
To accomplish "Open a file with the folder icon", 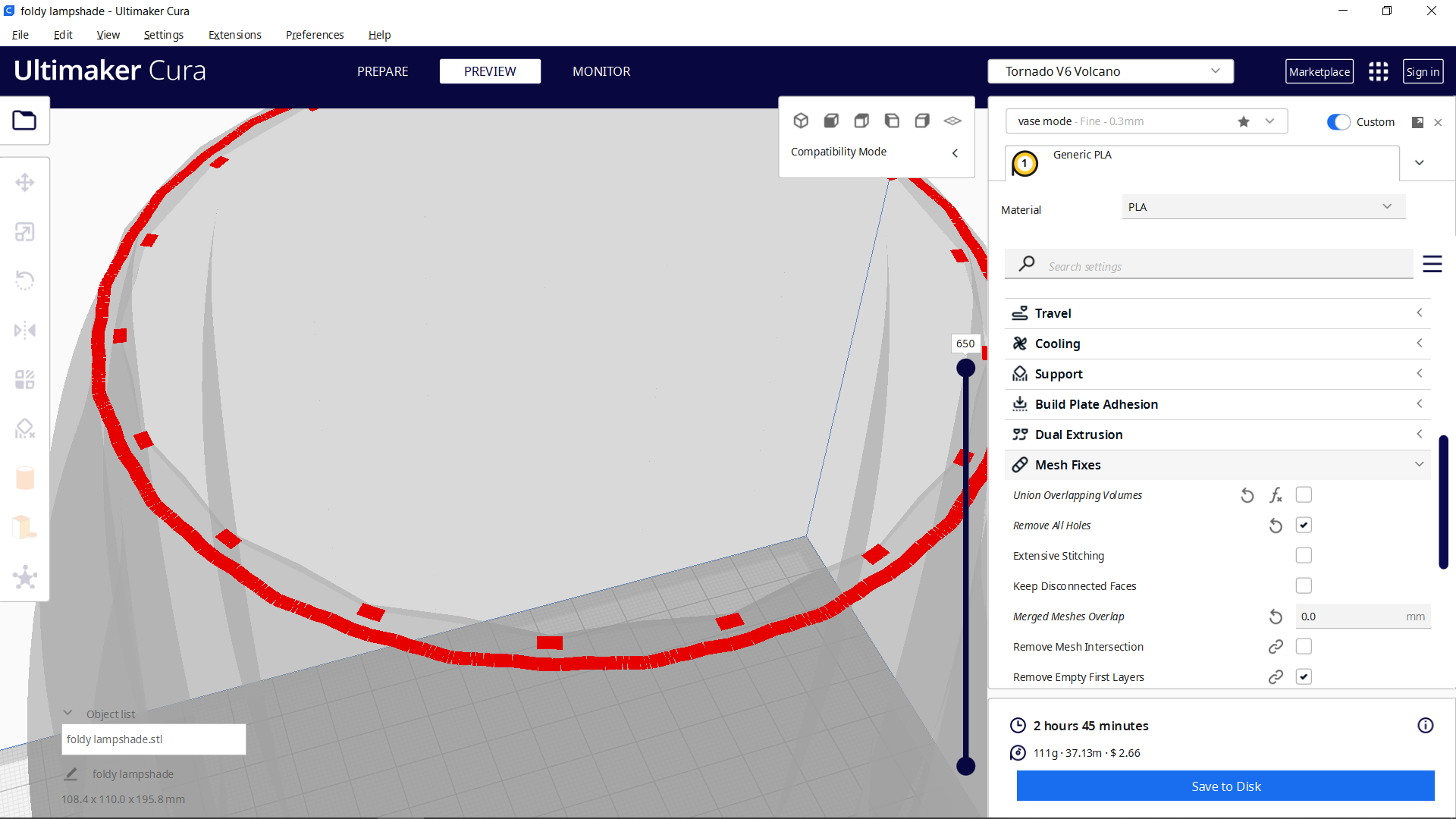I will coord(25,120).
